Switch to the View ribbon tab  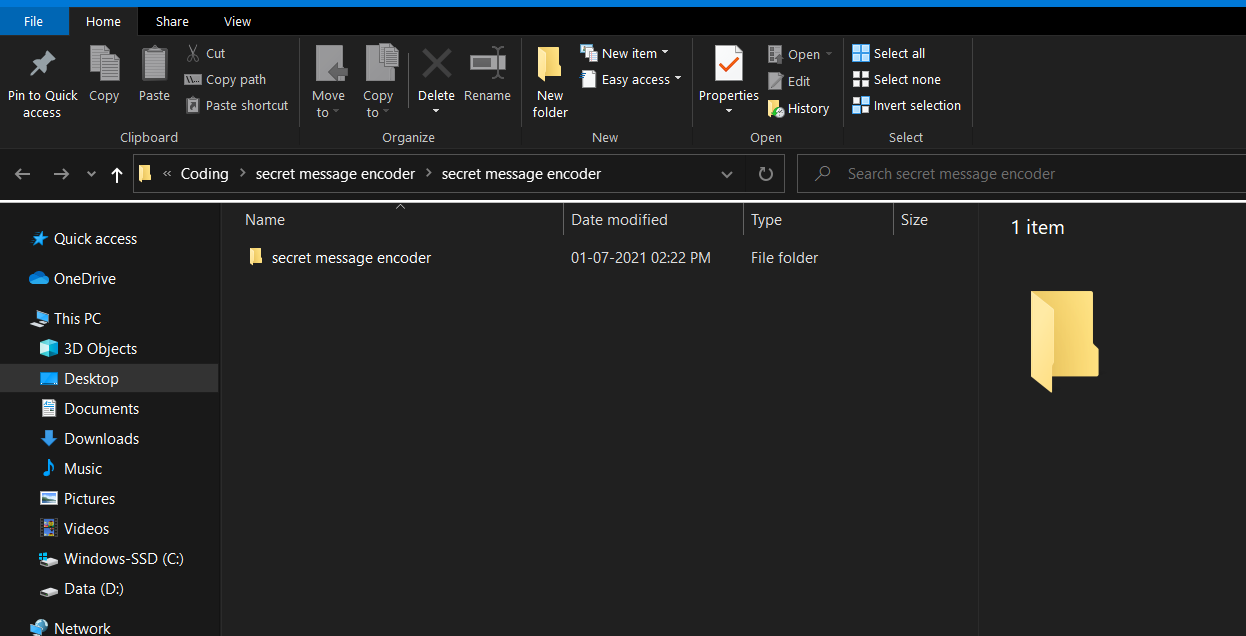[x=237, y=21]
